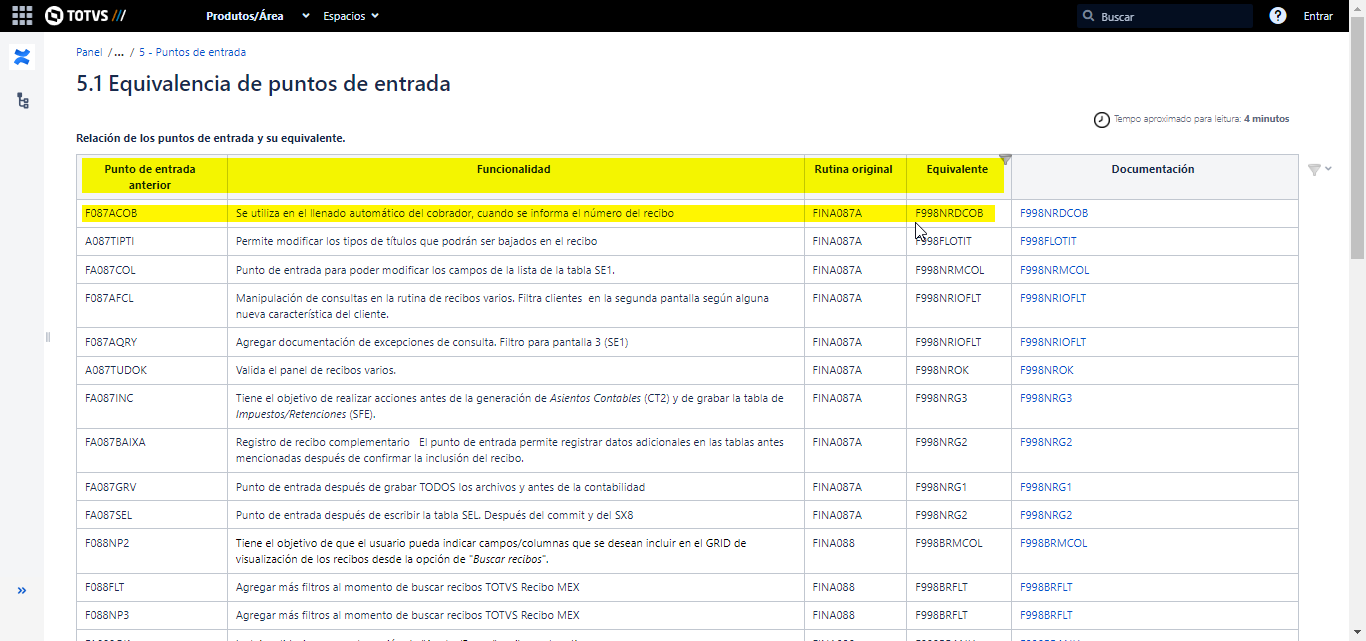Open the Produtos/Área dropdown
This screenshot has width=1366, height=641.
[x=258, y=16]
